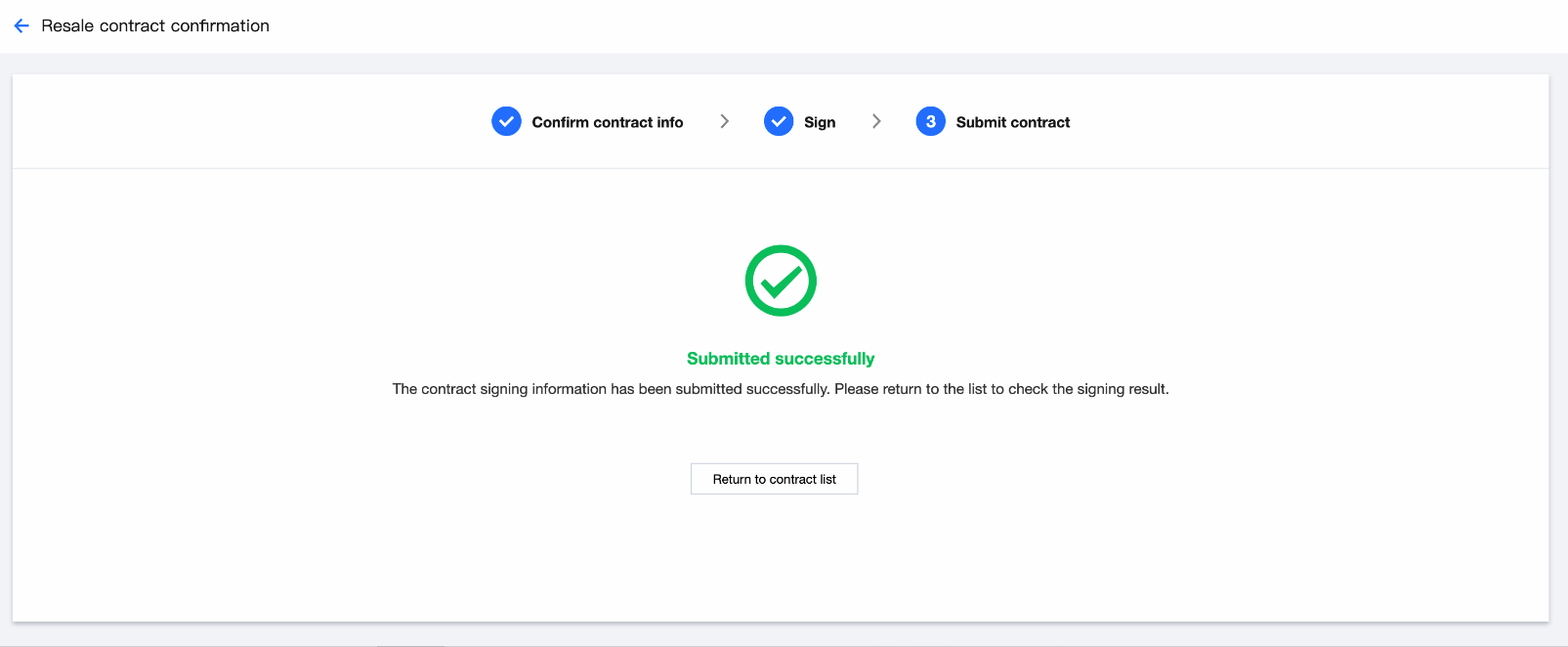
Task: Click blank header bar right of page title
Action: [879, 25]
